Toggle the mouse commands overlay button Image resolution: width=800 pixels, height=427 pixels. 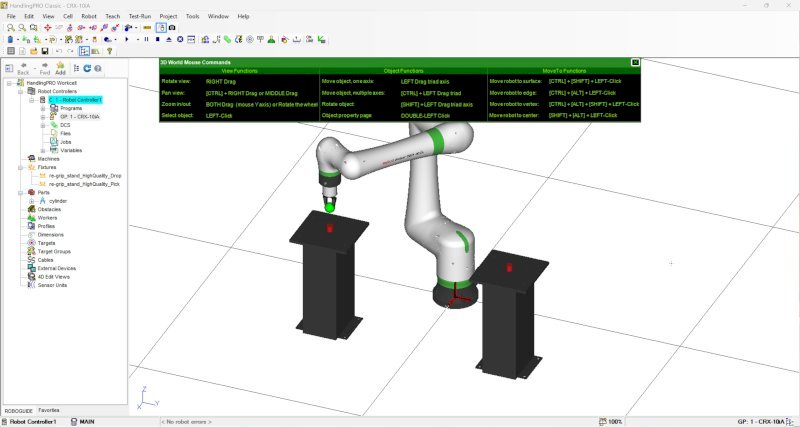tap(161, 28)
